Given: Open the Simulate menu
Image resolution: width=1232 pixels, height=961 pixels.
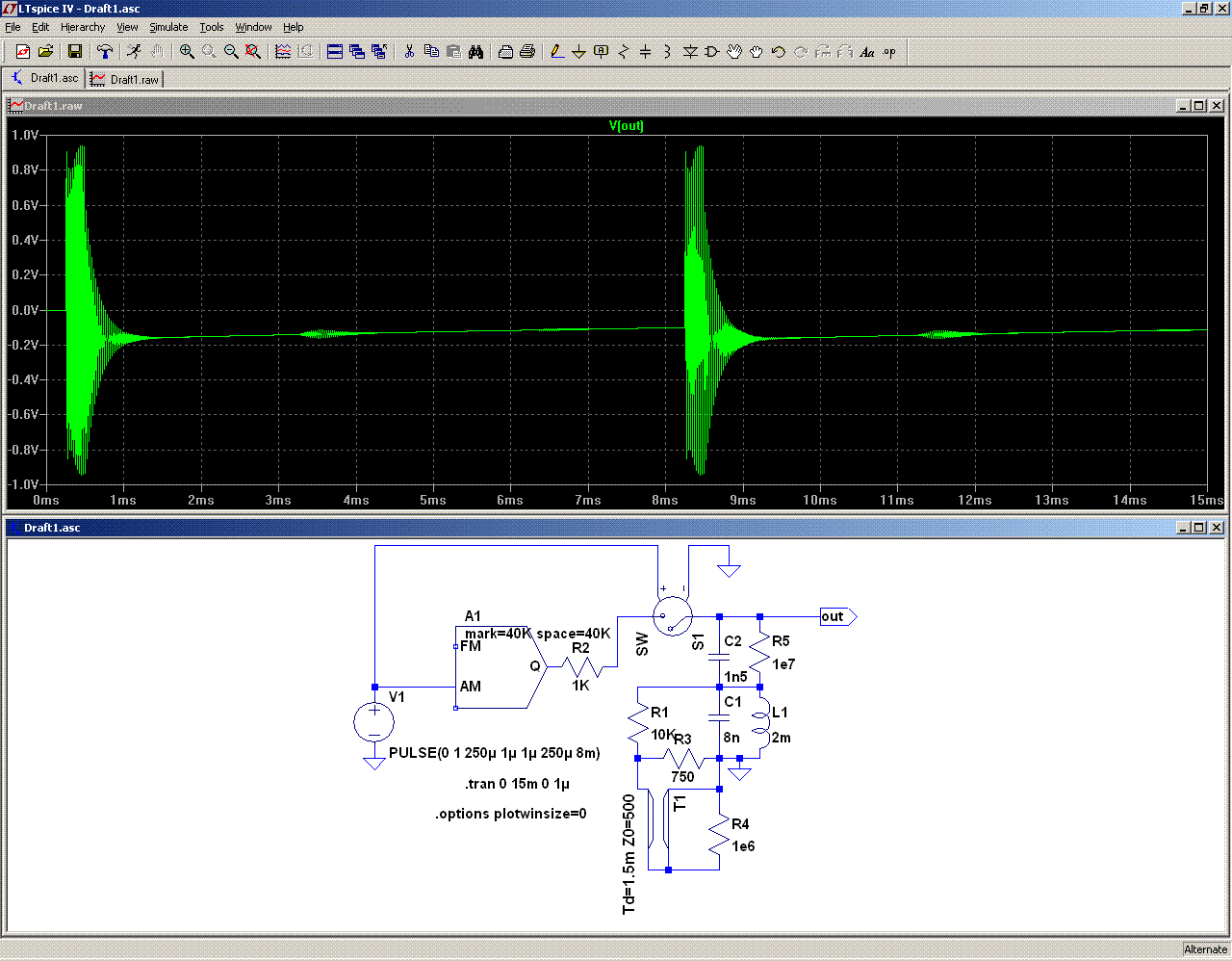Looking at the screenshot, I should point(167,27).
